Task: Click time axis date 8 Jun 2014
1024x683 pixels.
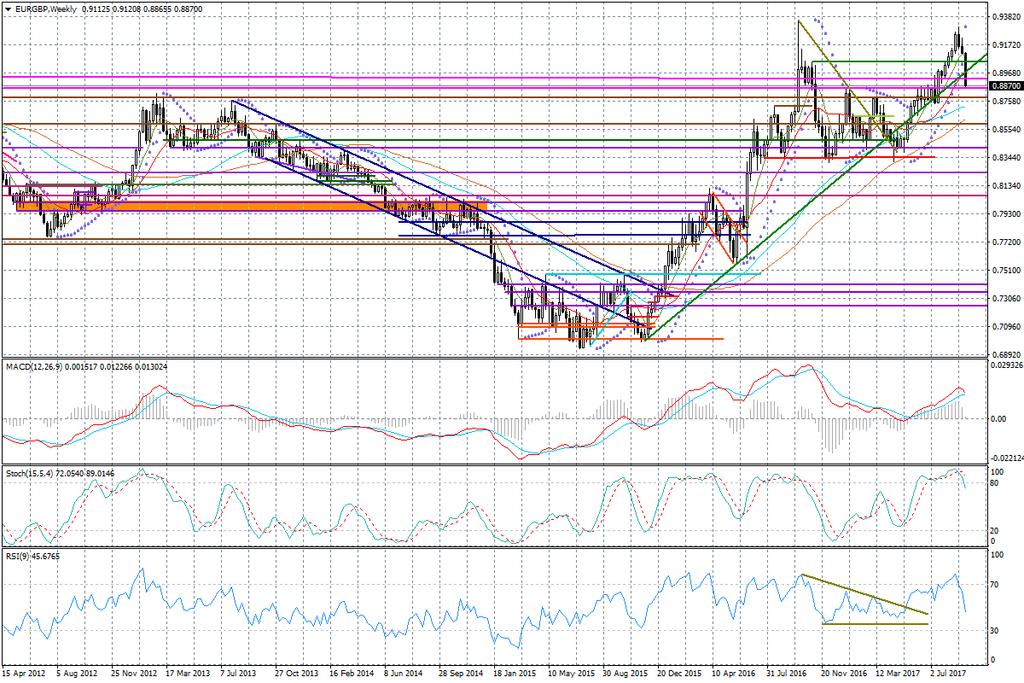Action: pos(404,671)
